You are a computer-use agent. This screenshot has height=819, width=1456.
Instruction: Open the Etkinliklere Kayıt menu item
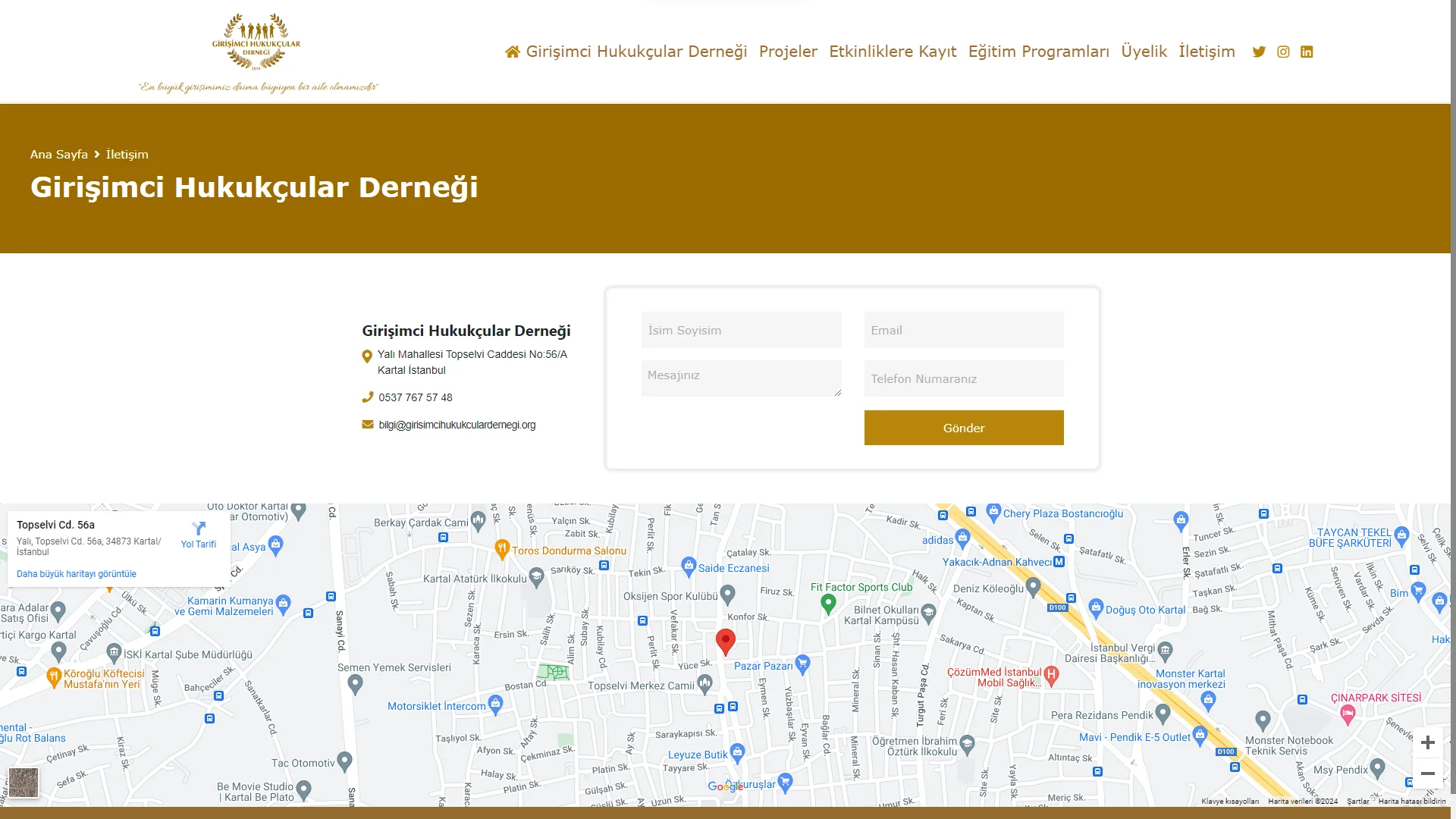893,52
